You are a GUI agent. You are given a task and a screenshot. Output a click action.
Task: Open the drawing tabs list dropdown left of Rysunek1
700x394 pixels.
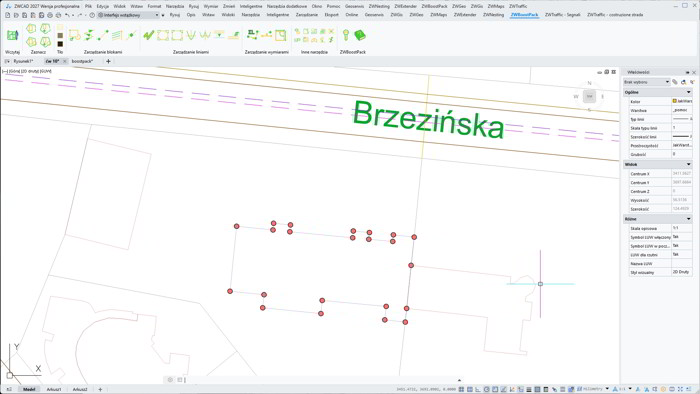(7, 61)
